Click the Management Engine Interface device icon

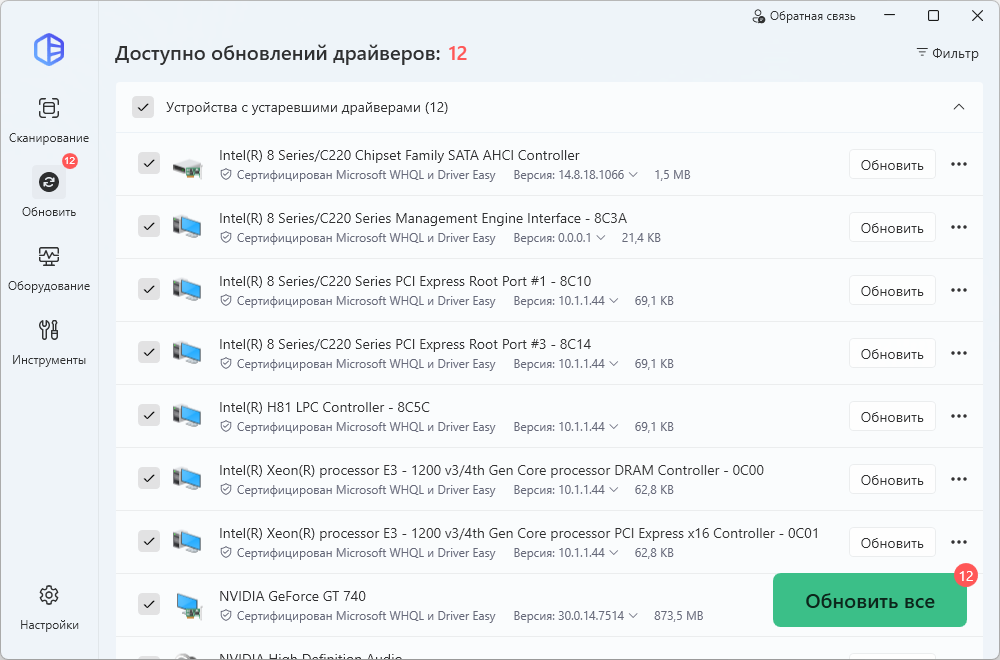[188, 227]
